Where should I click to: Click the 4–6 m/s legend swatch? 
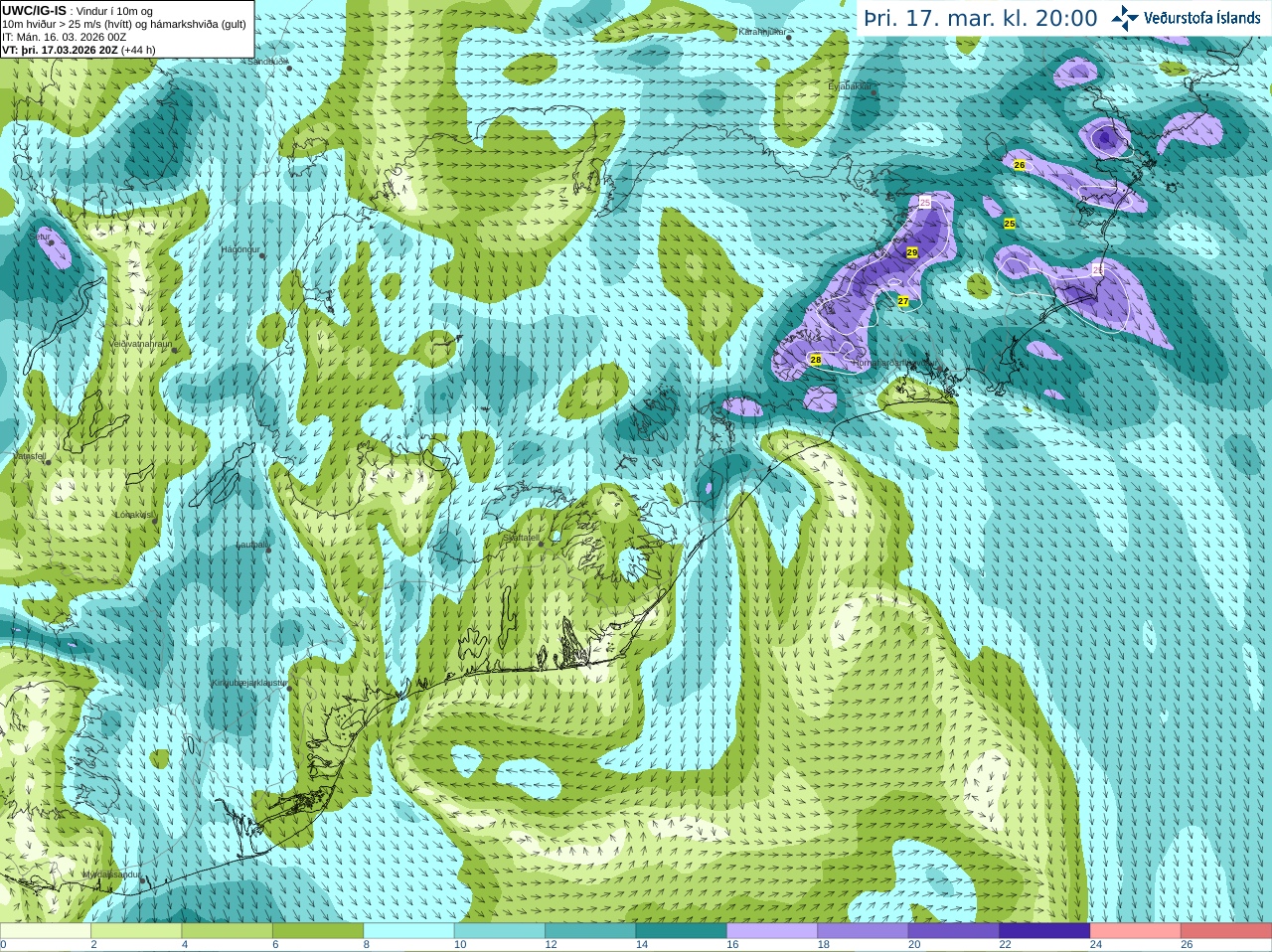click(x=227, y=931)
